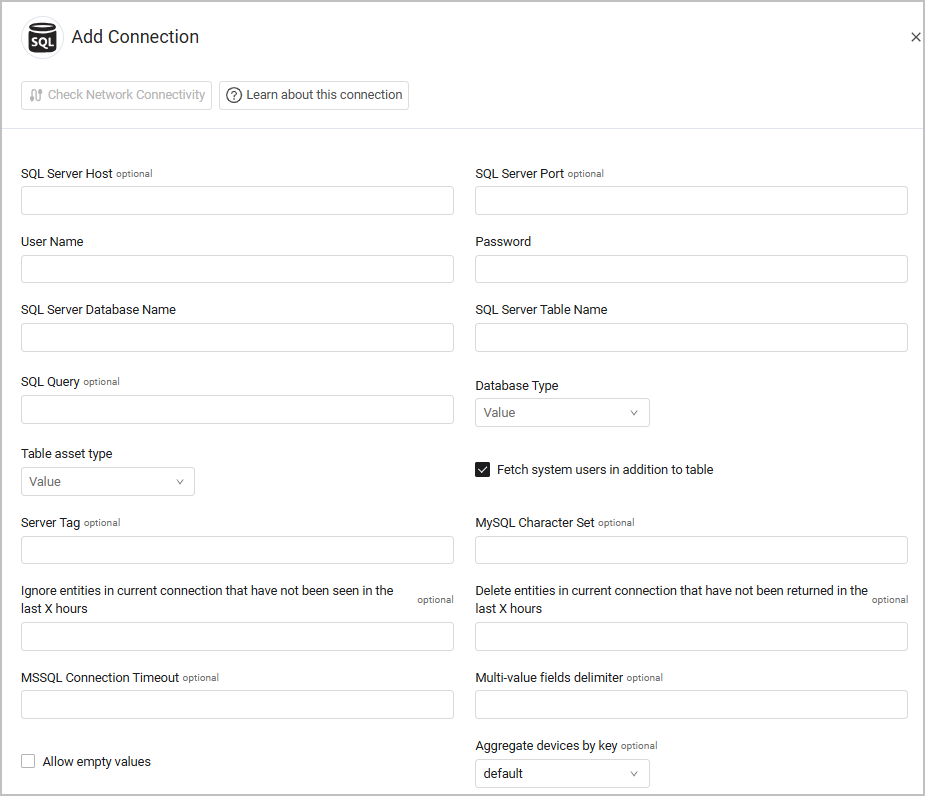
Task: Click the SQL database logo icon
Action: pyautogui.click(x=42, y=38)
